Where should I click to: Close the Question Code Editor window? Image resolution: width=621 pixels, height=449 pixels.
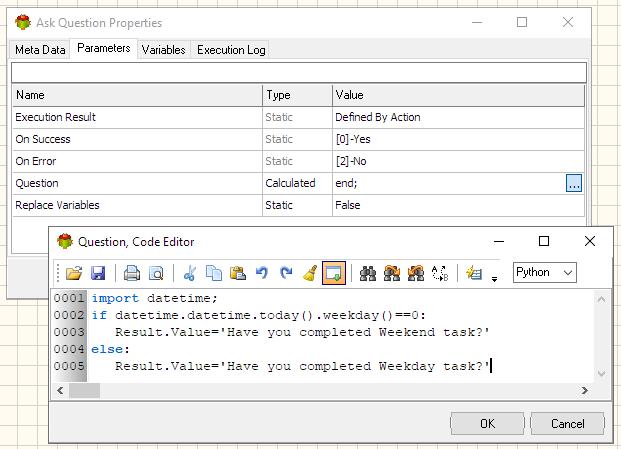point(590,241)
